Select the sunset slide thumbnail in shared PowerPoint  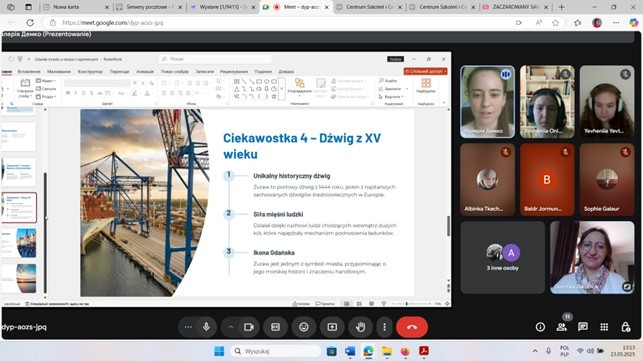click(19, 278)
